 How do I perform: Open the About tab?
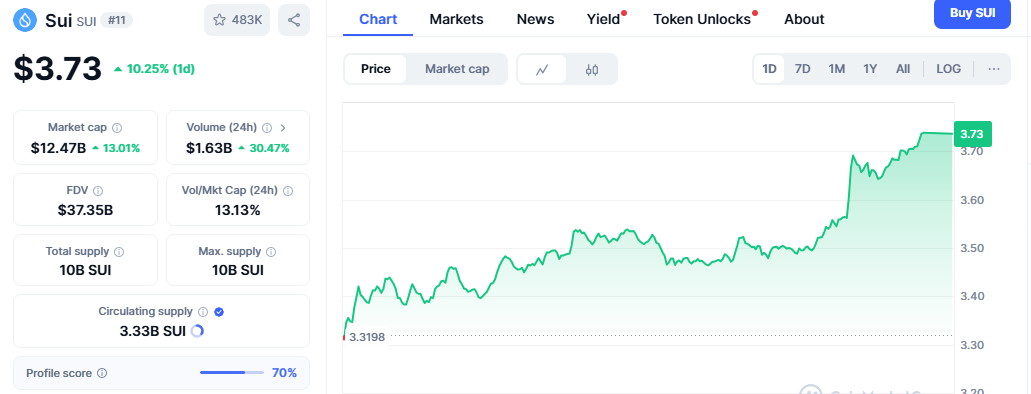pyautogui.click(x=804, y=19)
